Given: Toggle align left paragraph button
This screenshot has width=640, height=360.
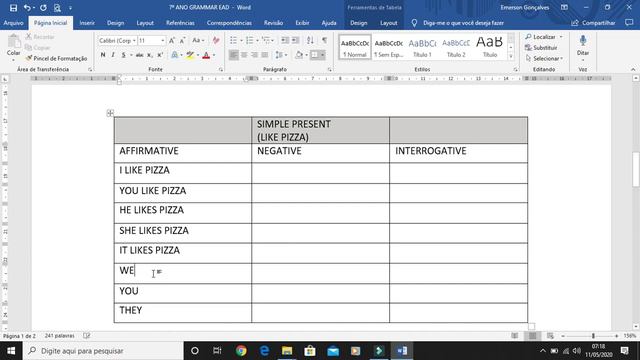Looking at the screenshot, I should pos(233,55).
